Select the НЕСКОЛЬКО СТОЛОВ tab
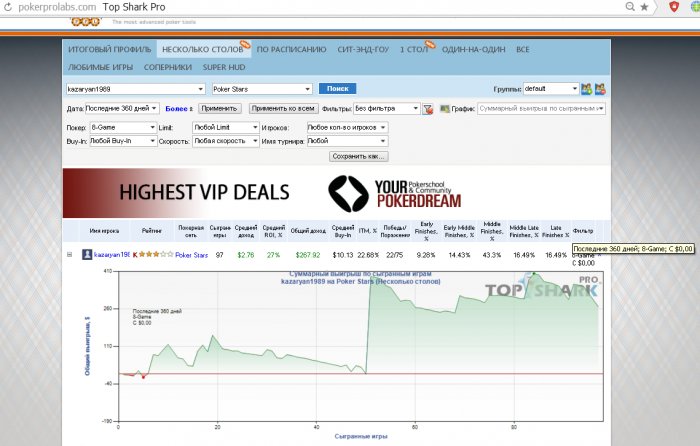Image resolution: width=700 pixels, height=446 pixels. [x=203, y=50]
